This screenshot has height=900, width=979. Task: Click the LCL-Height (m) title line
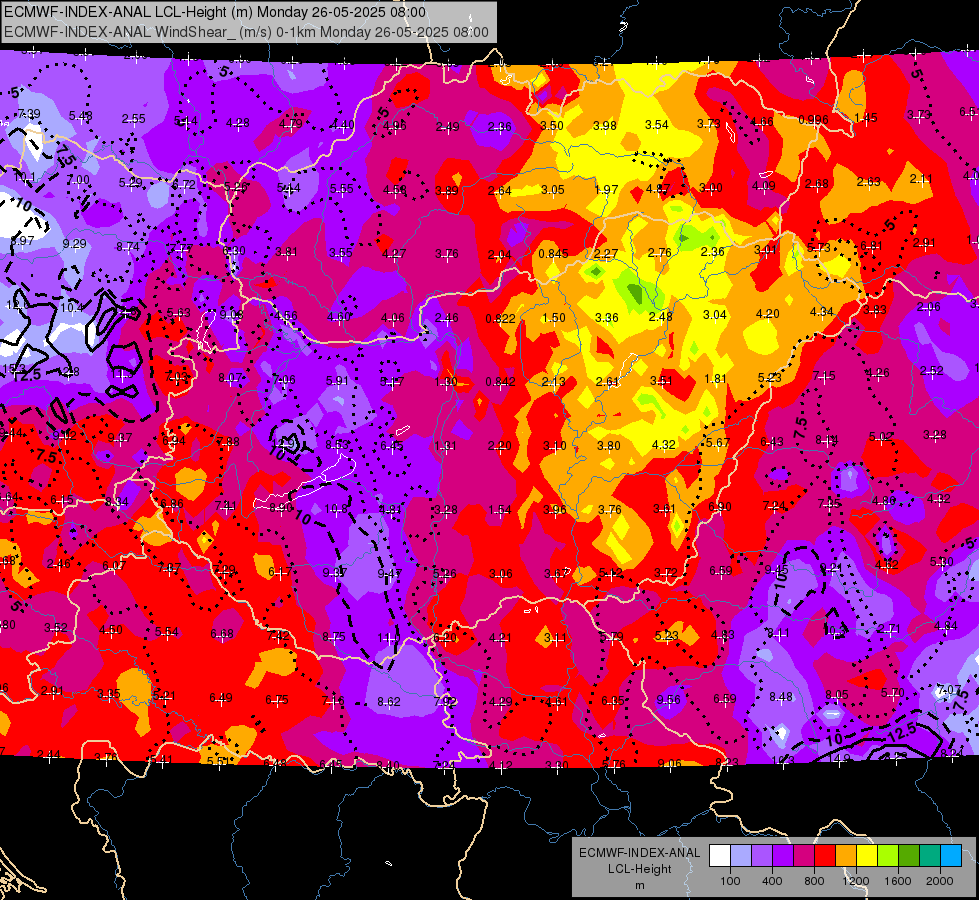[x=215, y=12]
